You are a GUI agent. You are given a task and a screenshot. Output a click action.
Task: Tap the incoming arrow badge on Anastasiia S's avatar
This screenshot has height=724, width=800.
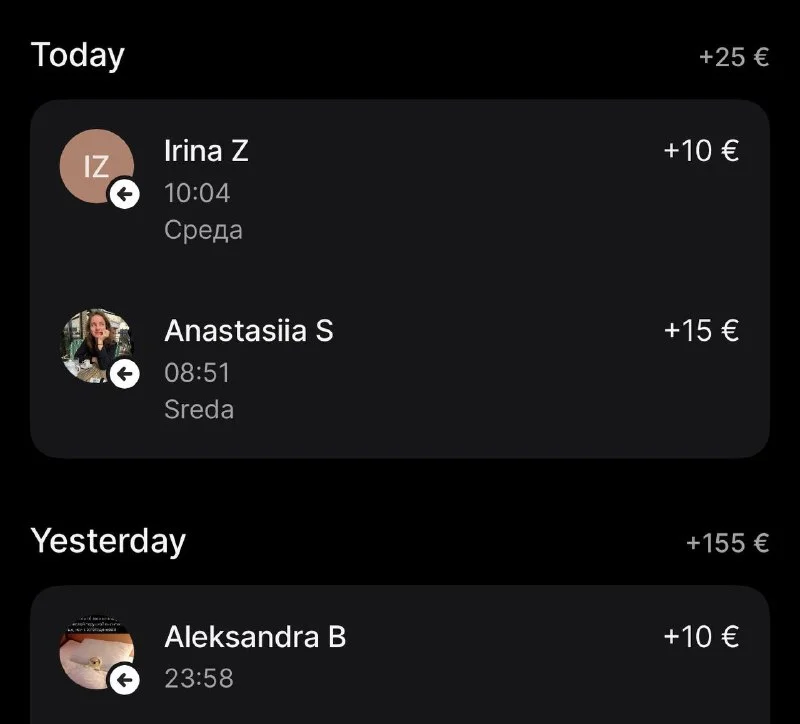(124, 374)
